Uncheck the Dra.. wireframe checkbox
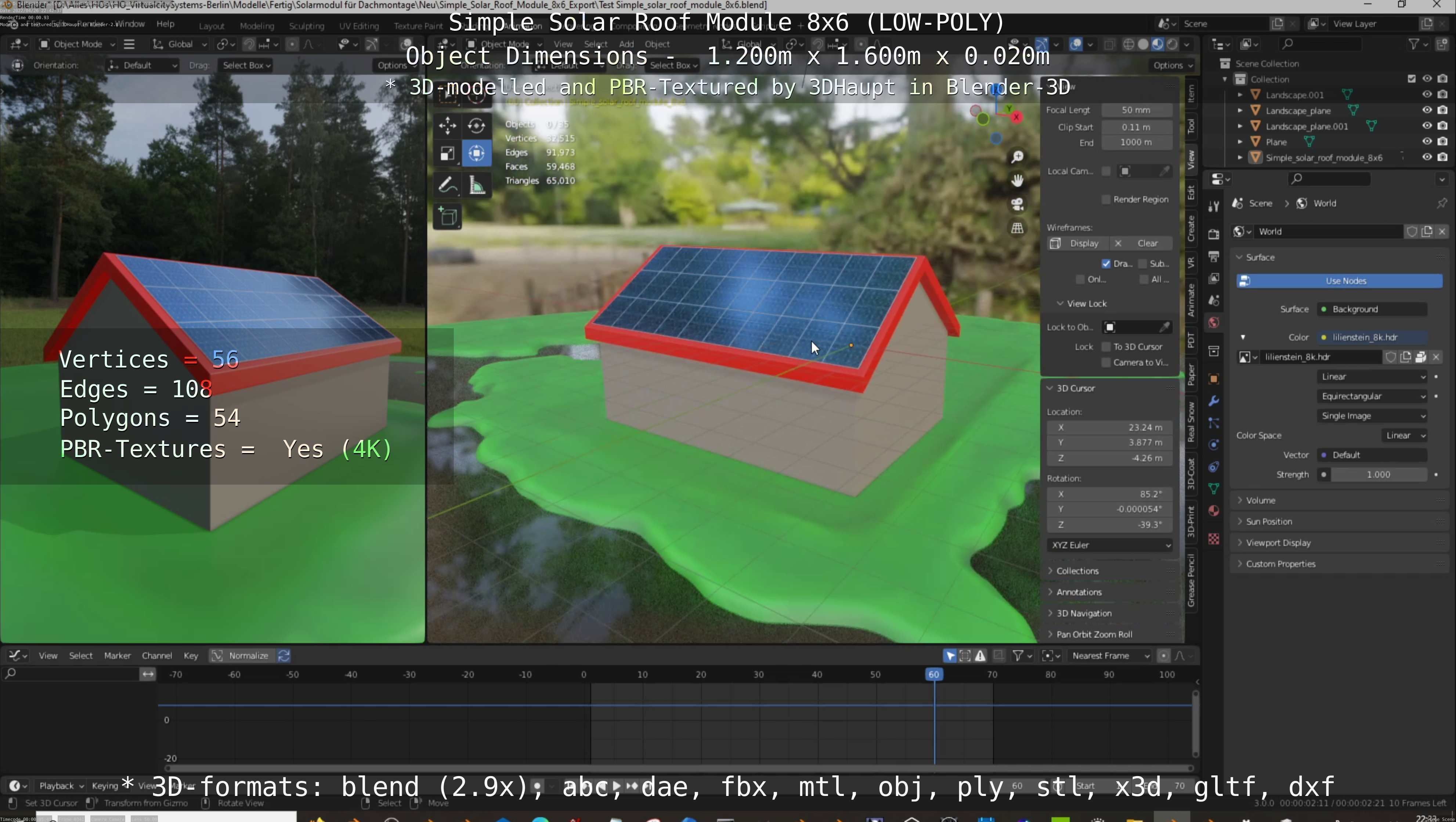This screenshot has height=822, width=1456. [1106, 263]
